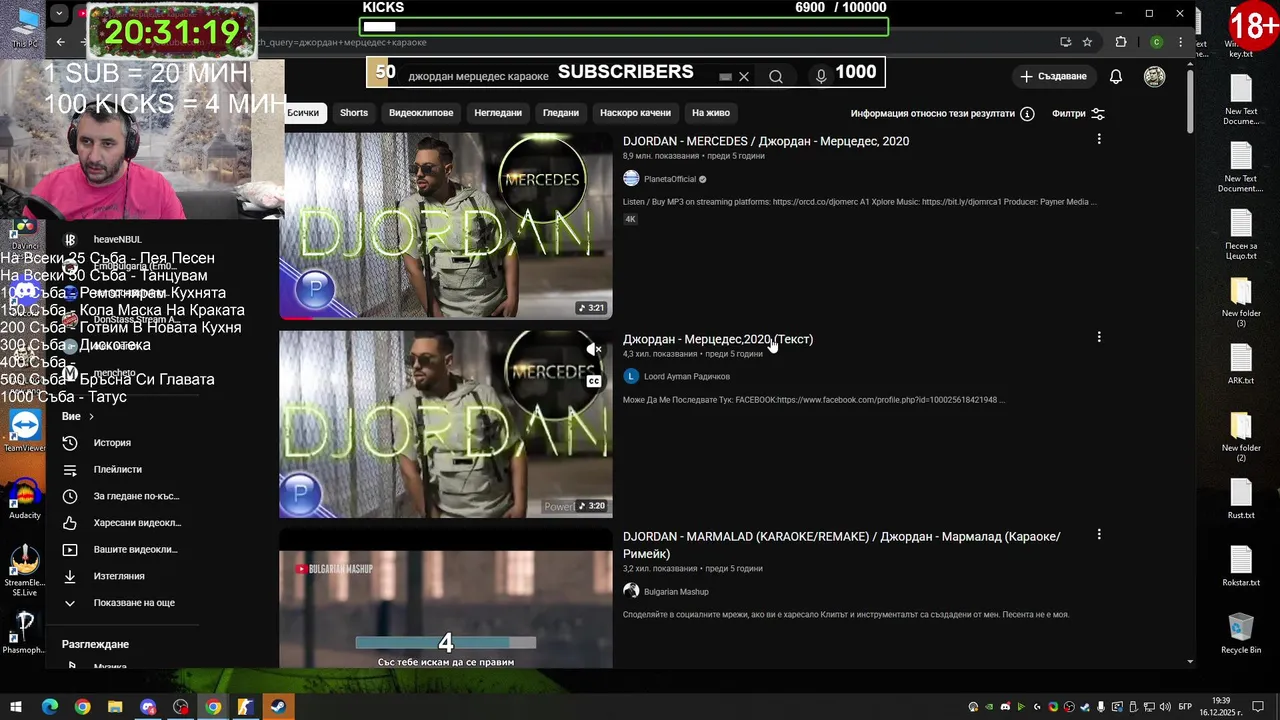Screen dimensions: 1280x720
Task: Select the Наскоро качени filter chip
Action: (635, 113)
